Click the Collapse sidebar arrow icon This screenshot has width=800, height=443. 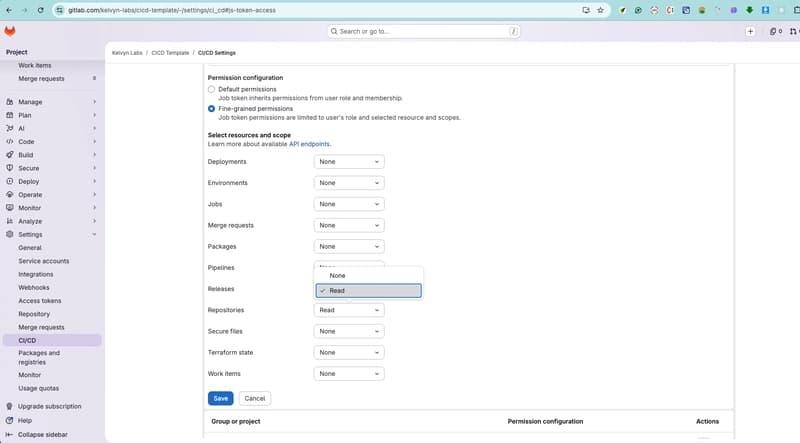pos(9,434)
